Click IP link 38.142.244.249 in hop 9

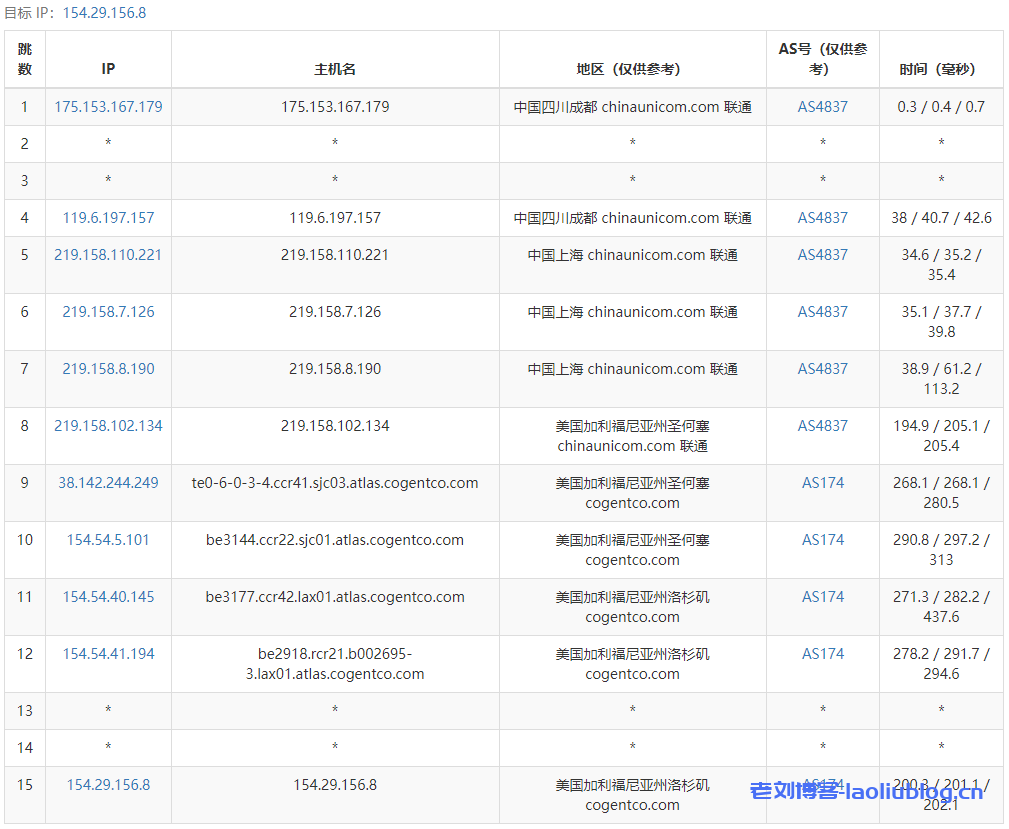[x=108, y=483]
